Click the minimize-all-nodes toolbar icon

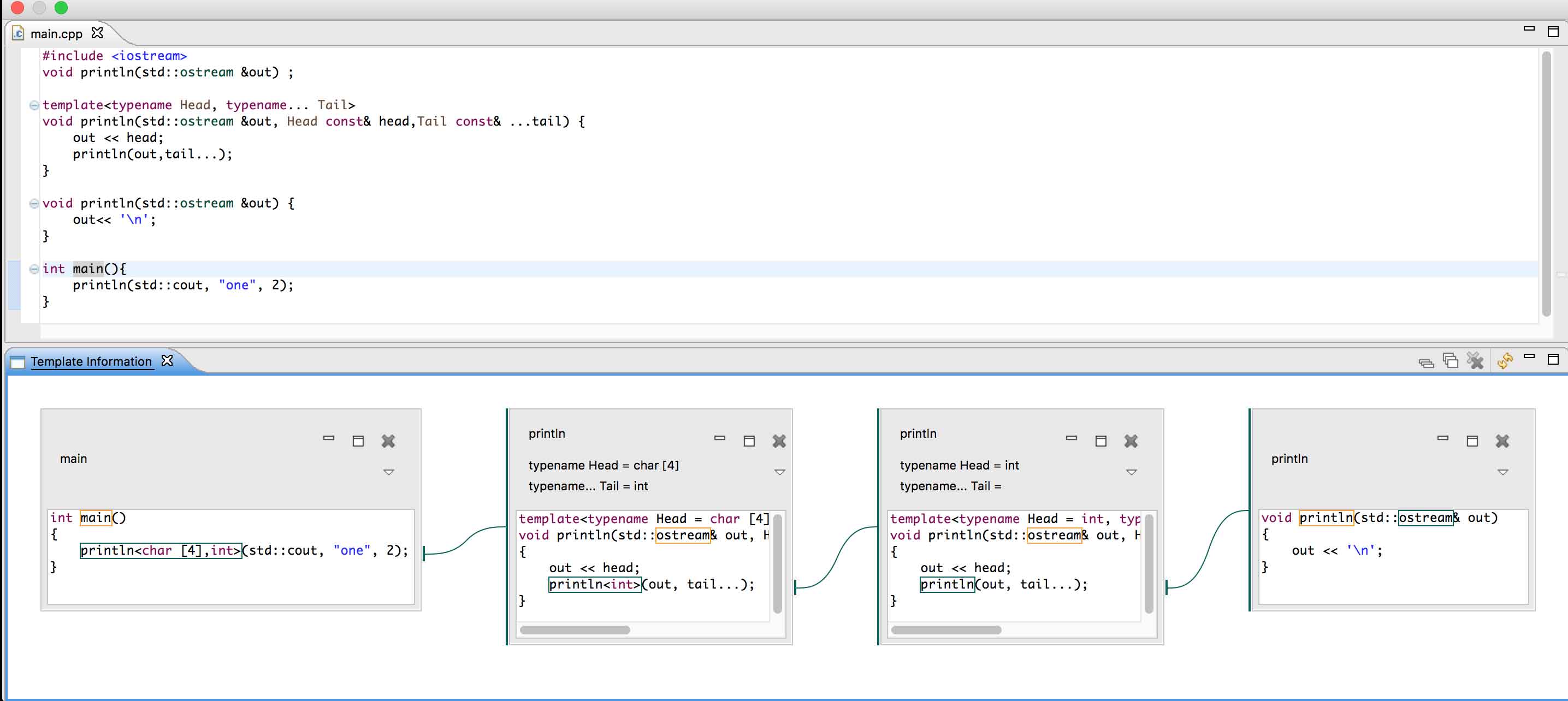(1425, 363)
